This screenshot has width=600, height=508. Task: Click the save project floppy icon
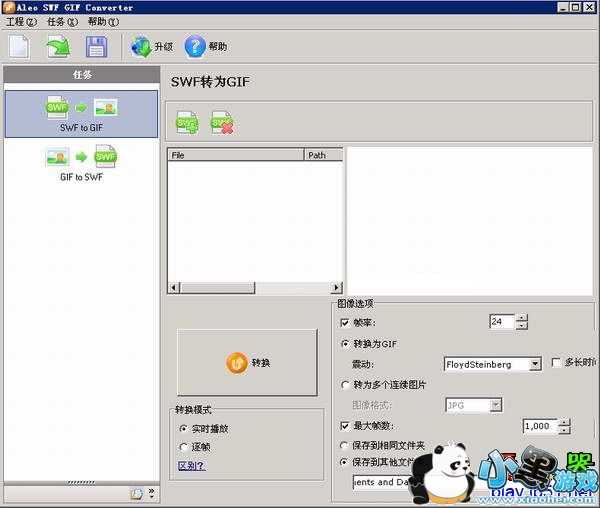click(96, 46)
